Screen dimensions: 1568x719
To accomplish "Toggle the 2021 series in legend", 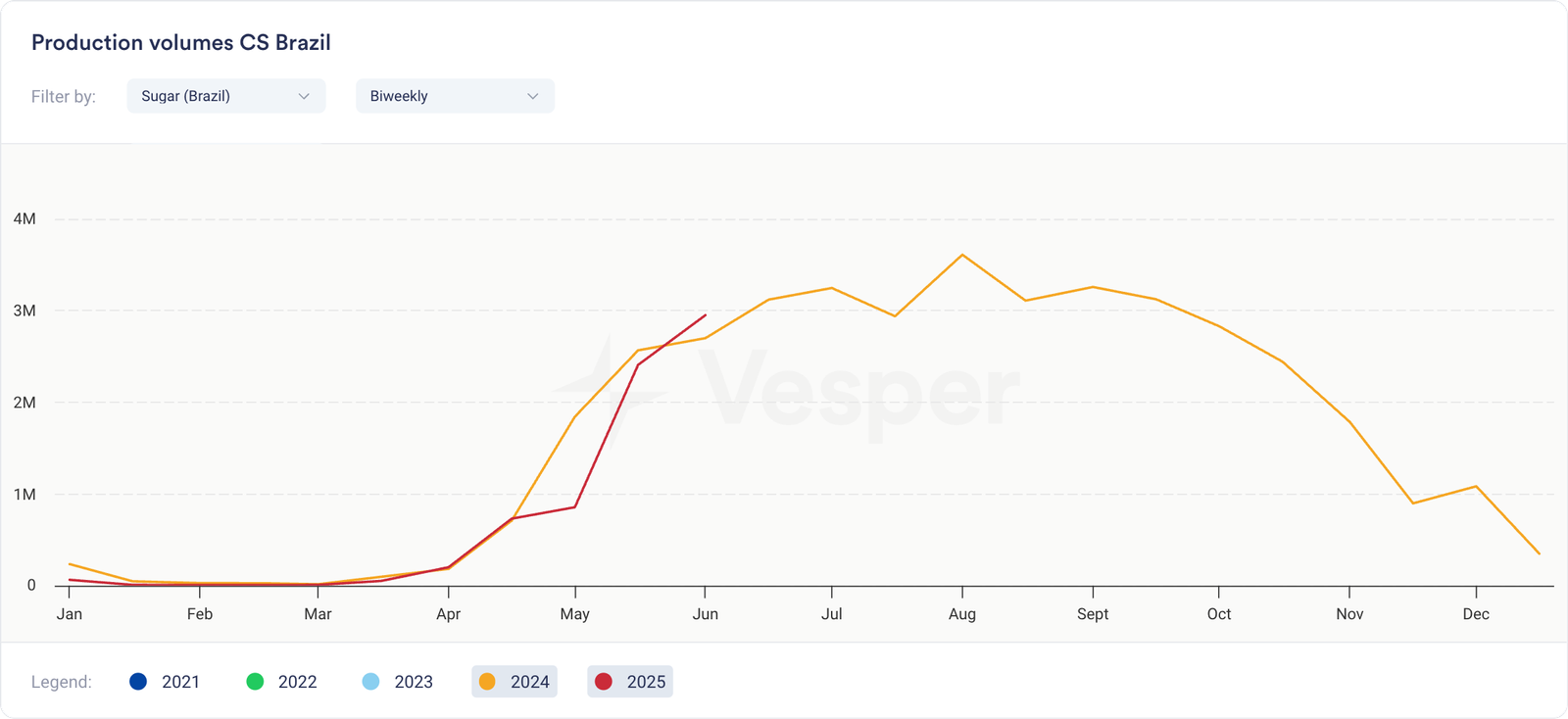I will tap(165, 682).
